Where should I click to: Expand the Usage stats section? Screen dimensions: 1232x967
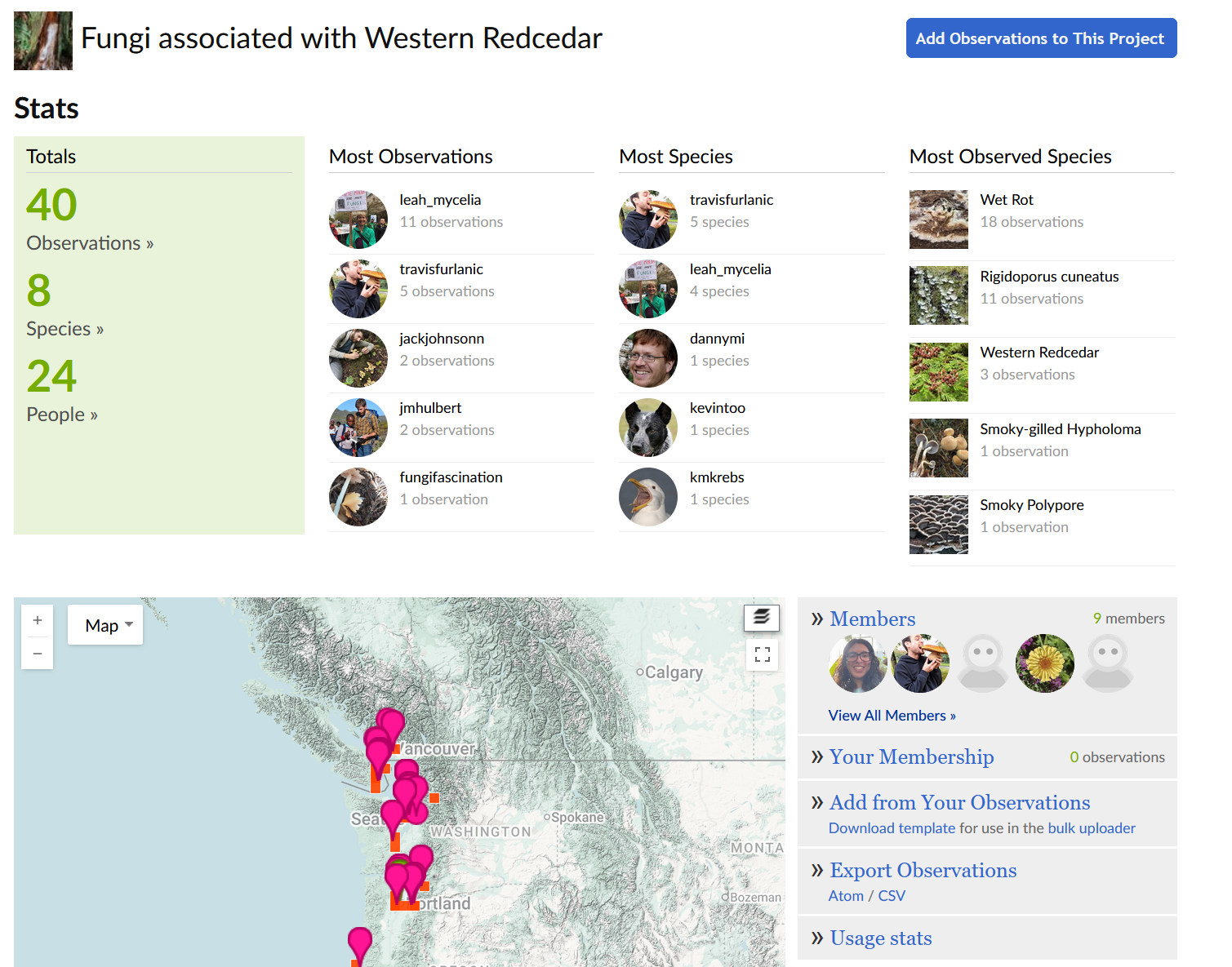pyautogui.click(x=880, y=938)
